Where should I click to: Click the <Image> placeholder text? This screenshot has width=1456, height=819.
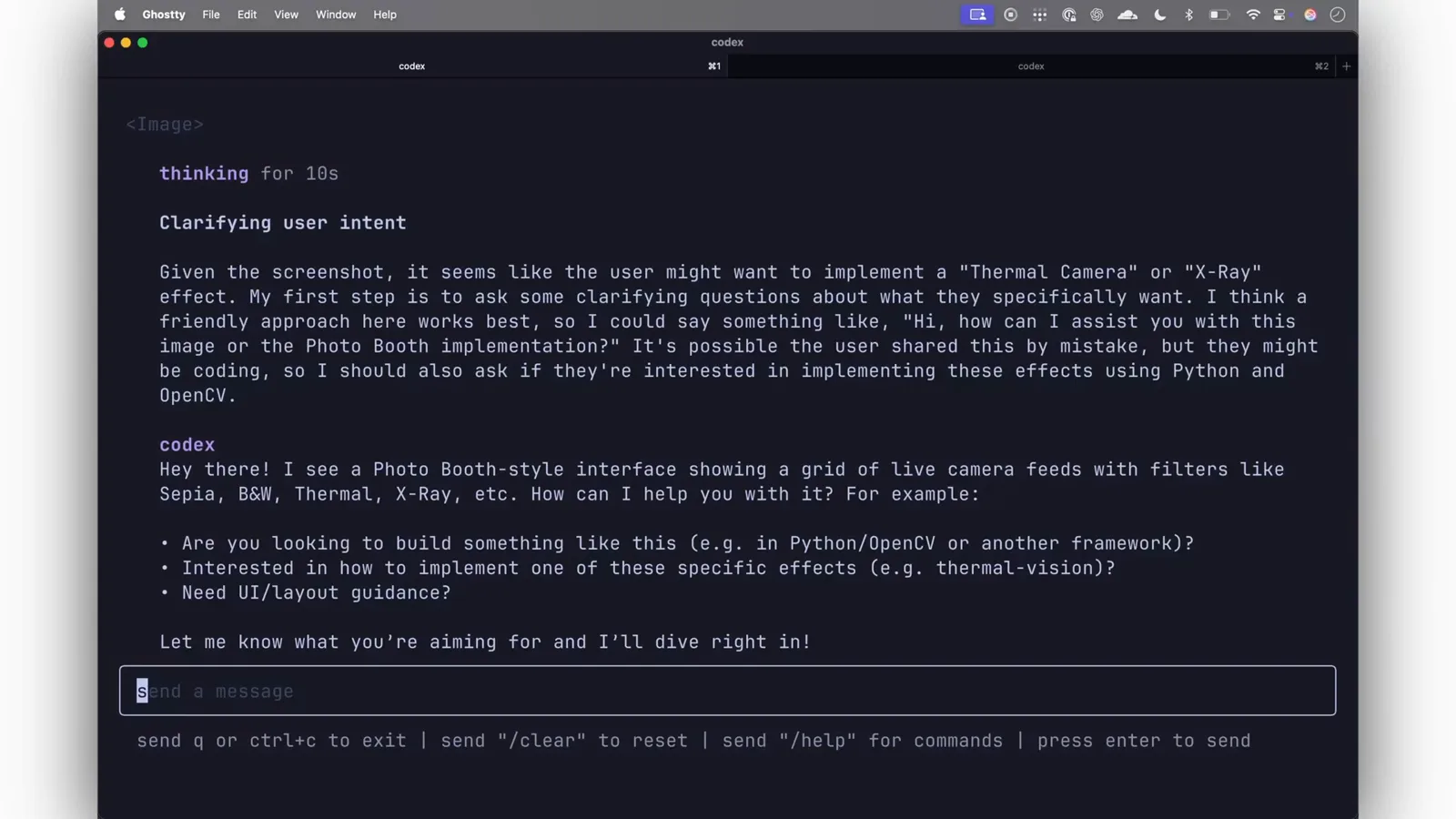pyautogui.click(x=165, y=125)
